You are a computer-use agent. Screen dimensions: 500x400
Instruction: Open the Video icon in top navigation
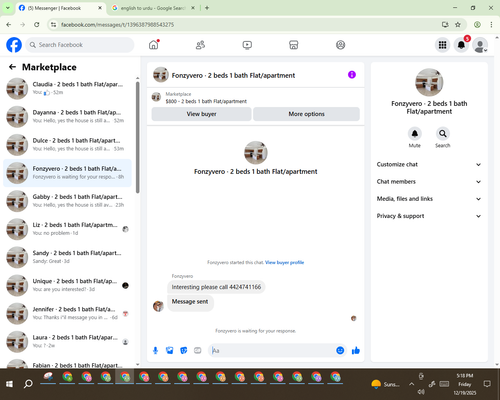tap(247, 45)
